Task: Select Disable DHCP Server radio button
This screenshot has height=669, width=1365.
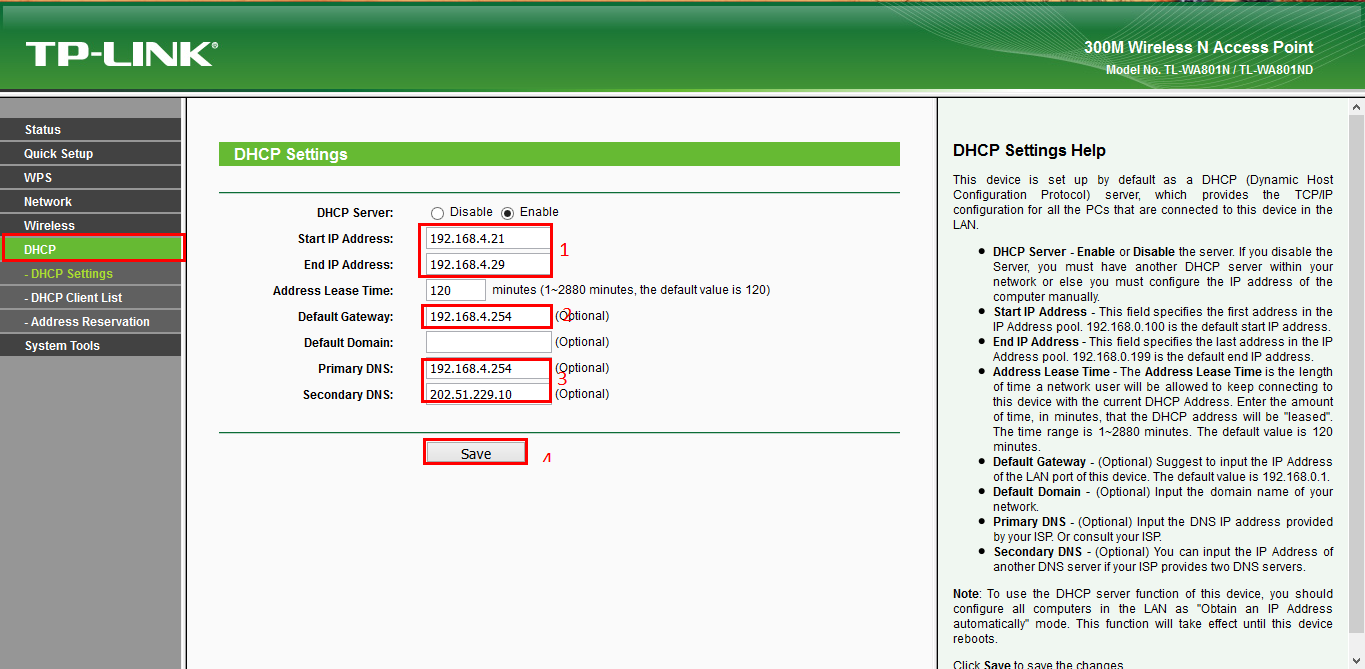Action: click(x=437, y=213)
